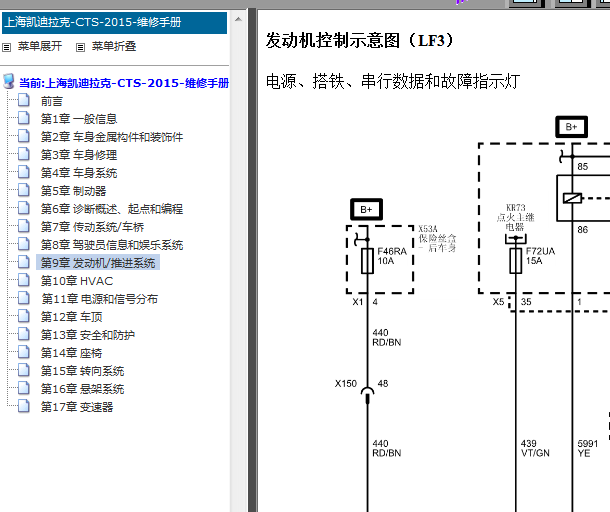610x512 pixels.
Task: Click the page icon next to 第6章 诊断概述
Action: (x=24, y=208)
